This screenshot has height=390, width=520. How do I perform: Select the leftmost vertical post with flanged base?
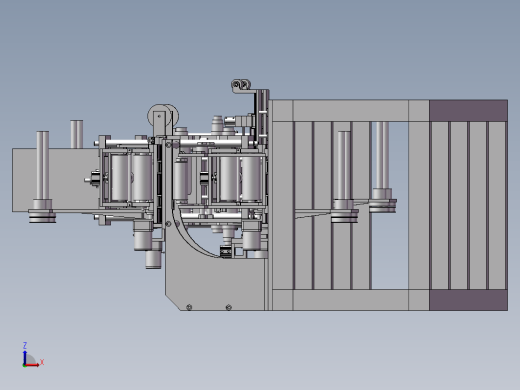pos(42,177)
